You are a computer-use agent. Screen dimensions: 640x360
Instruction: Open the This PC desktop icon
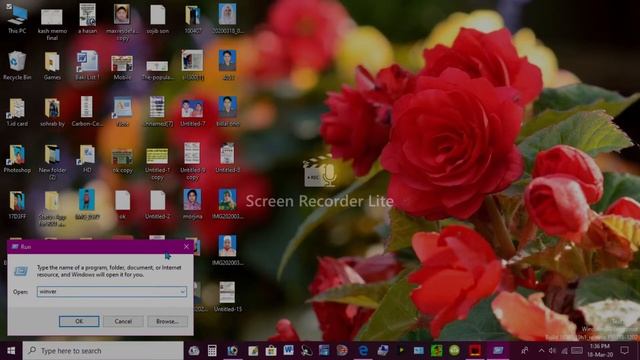pyautogui.click(x=17, y=18)
